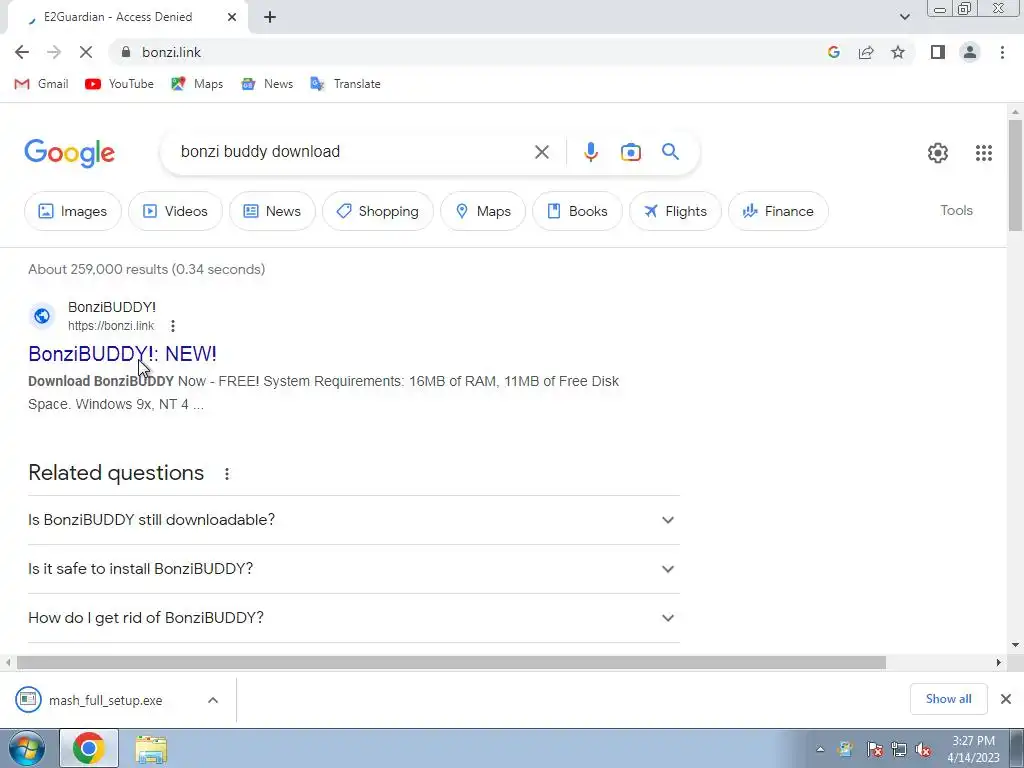Click the Google icon in address bar
This screenshot has width=1024, height=768.
(x=833, y=52)
